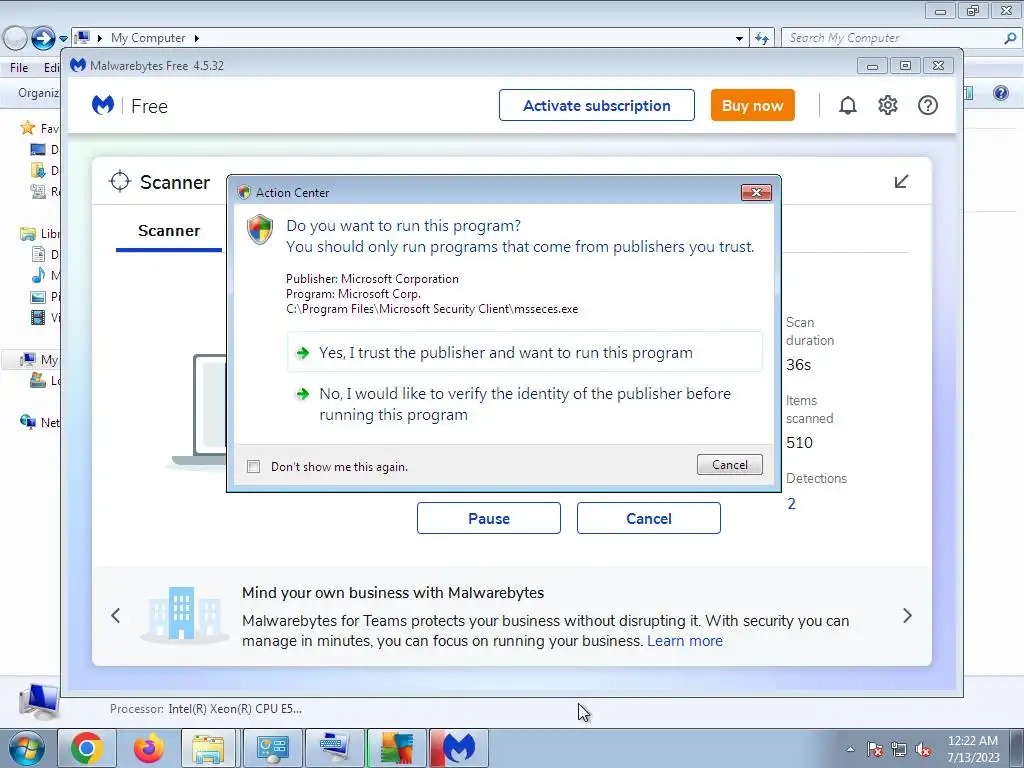Image resolution: width=1024 pixels, height=768 pixels.
Task: Open Explorer address bar dropdown
Action: click(739, 38)
